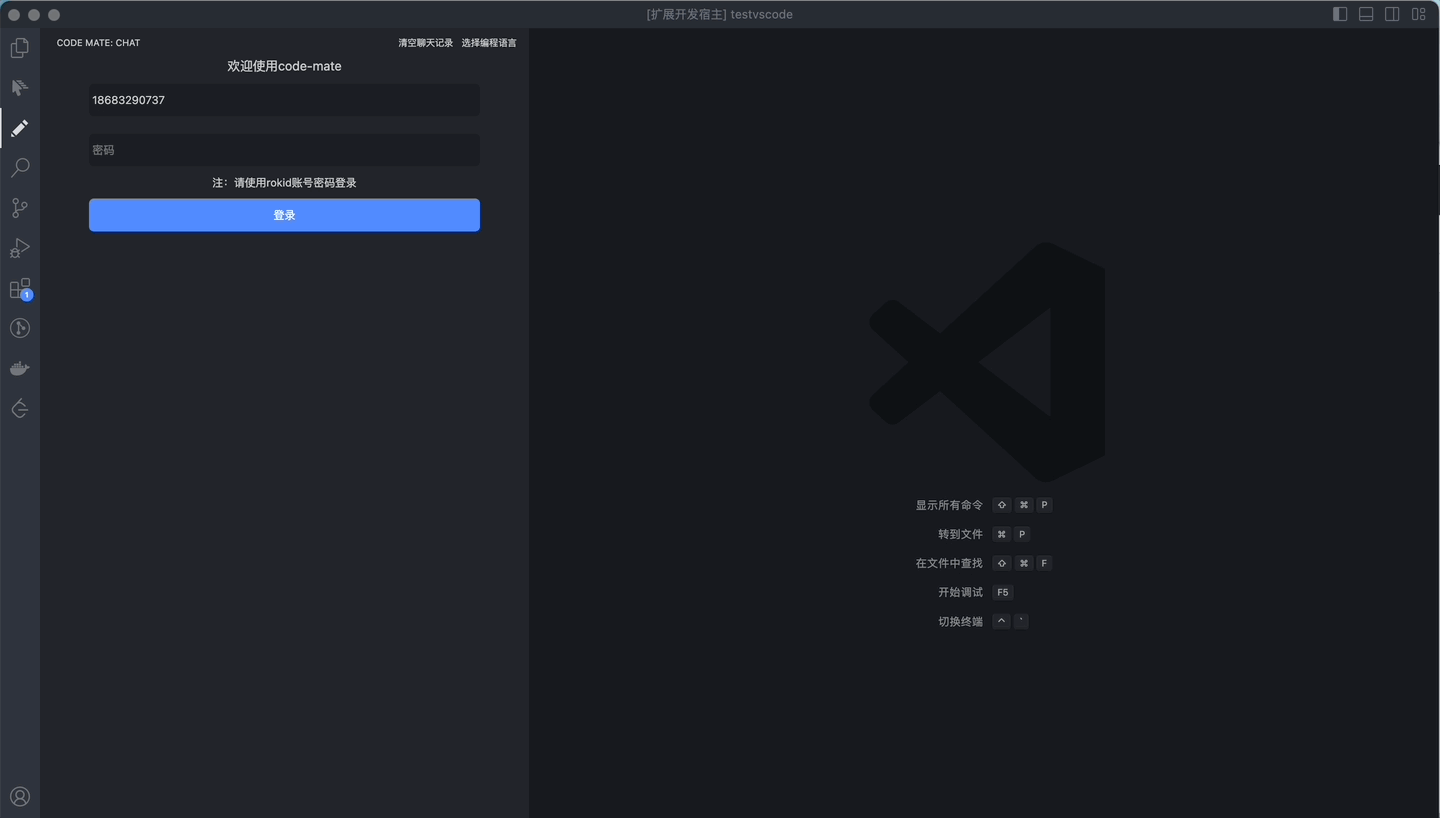1440x818 pixels.
Task: Open the Extensions view with badge
Action: [x=20, y=289]
